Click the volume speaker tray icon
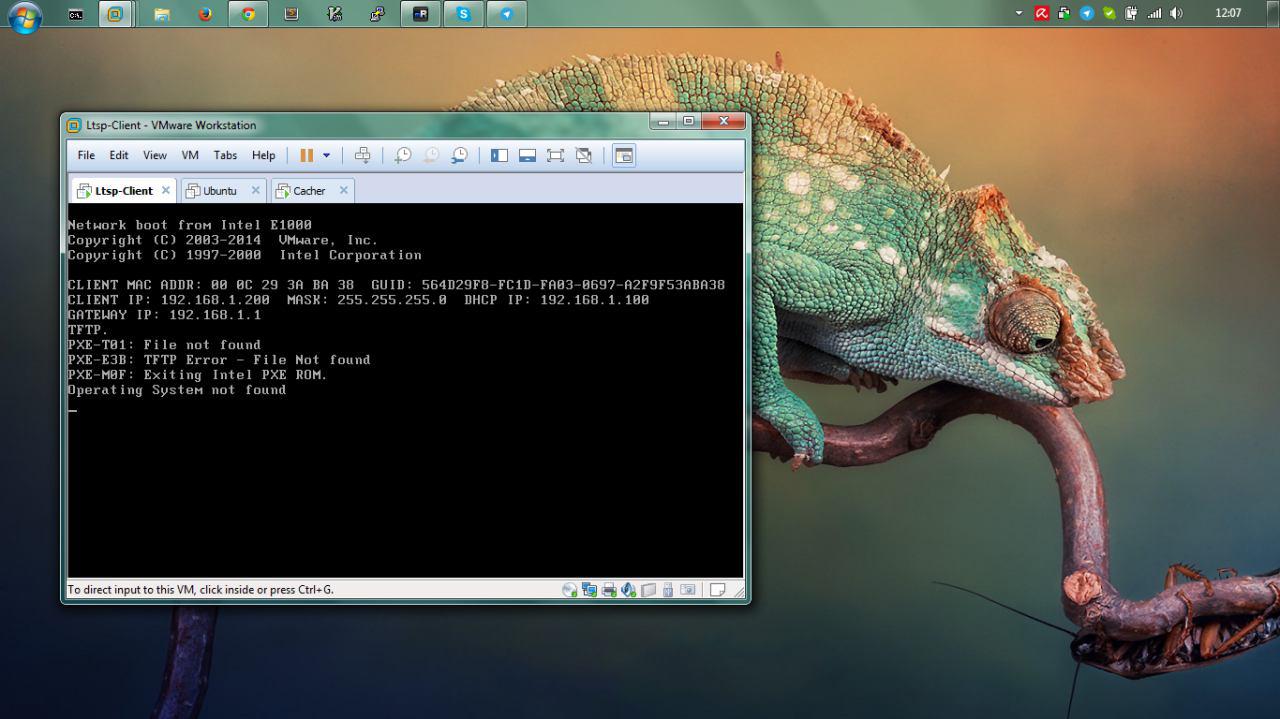Screen dimensions: 1280x719 (1177, 13)
